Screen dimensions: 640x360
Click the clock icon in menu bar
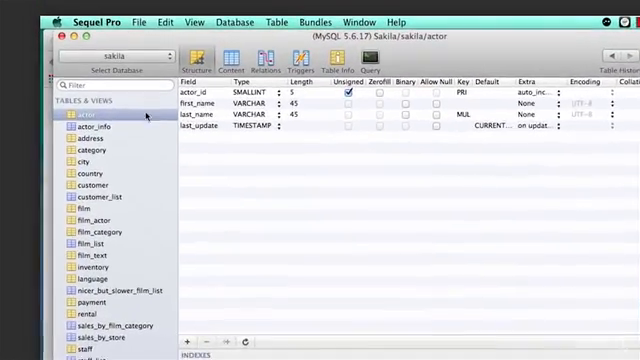pyautogui.click(x=624, y=22)
